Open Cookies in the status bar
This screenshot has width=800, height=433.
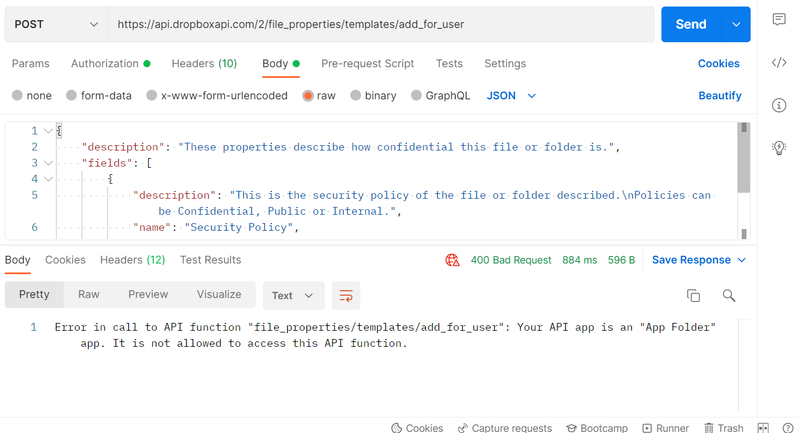click(x=417, y=428)
